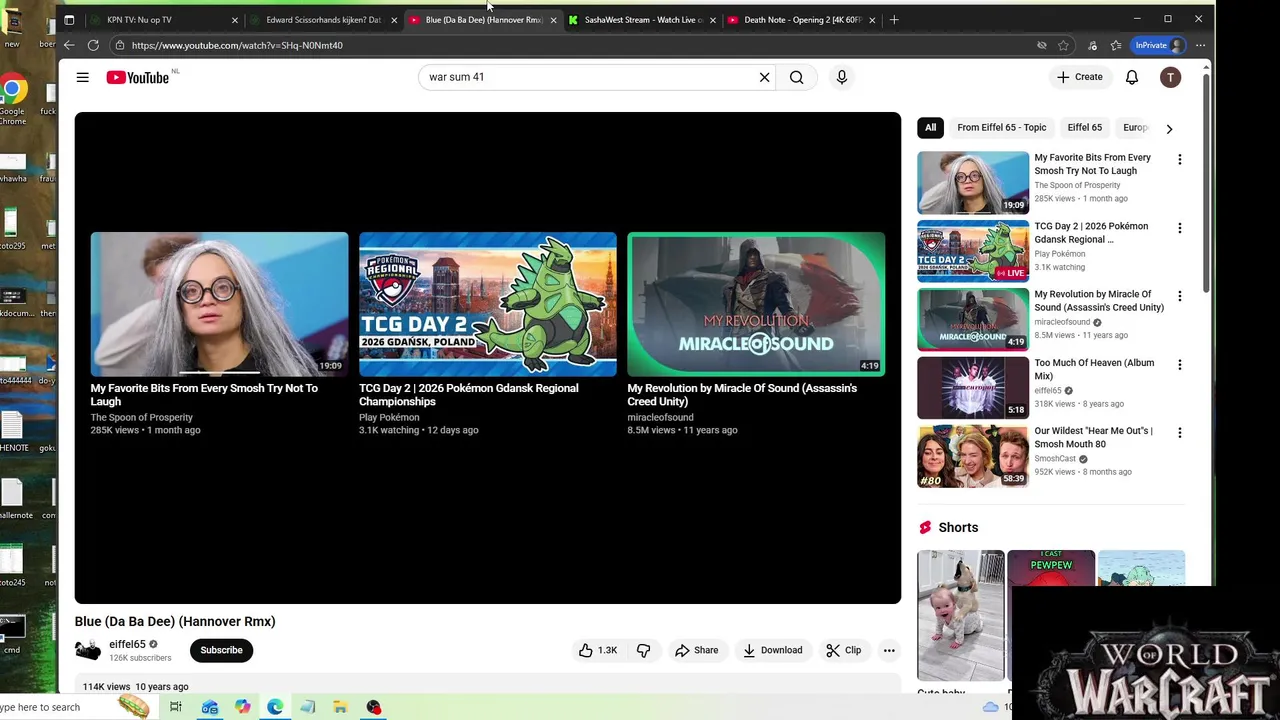Open eiffel65 channel avatar

click(88, 650)
